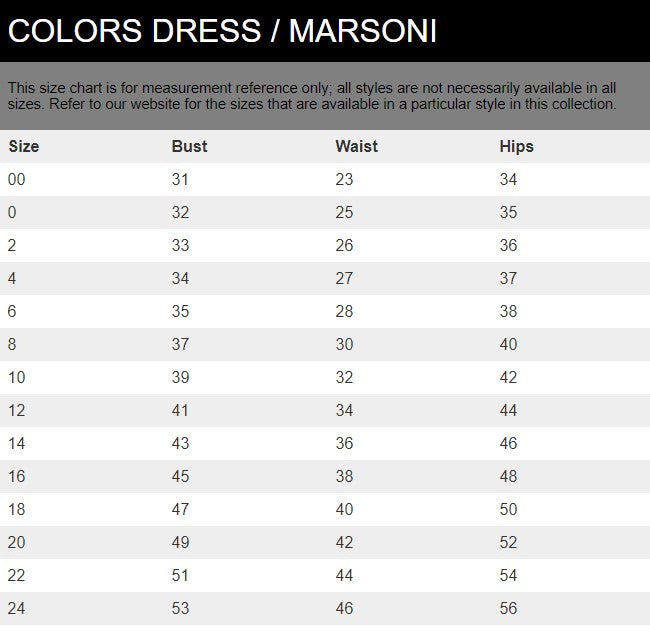Click the size chart disclaimer text

(312, 96)
